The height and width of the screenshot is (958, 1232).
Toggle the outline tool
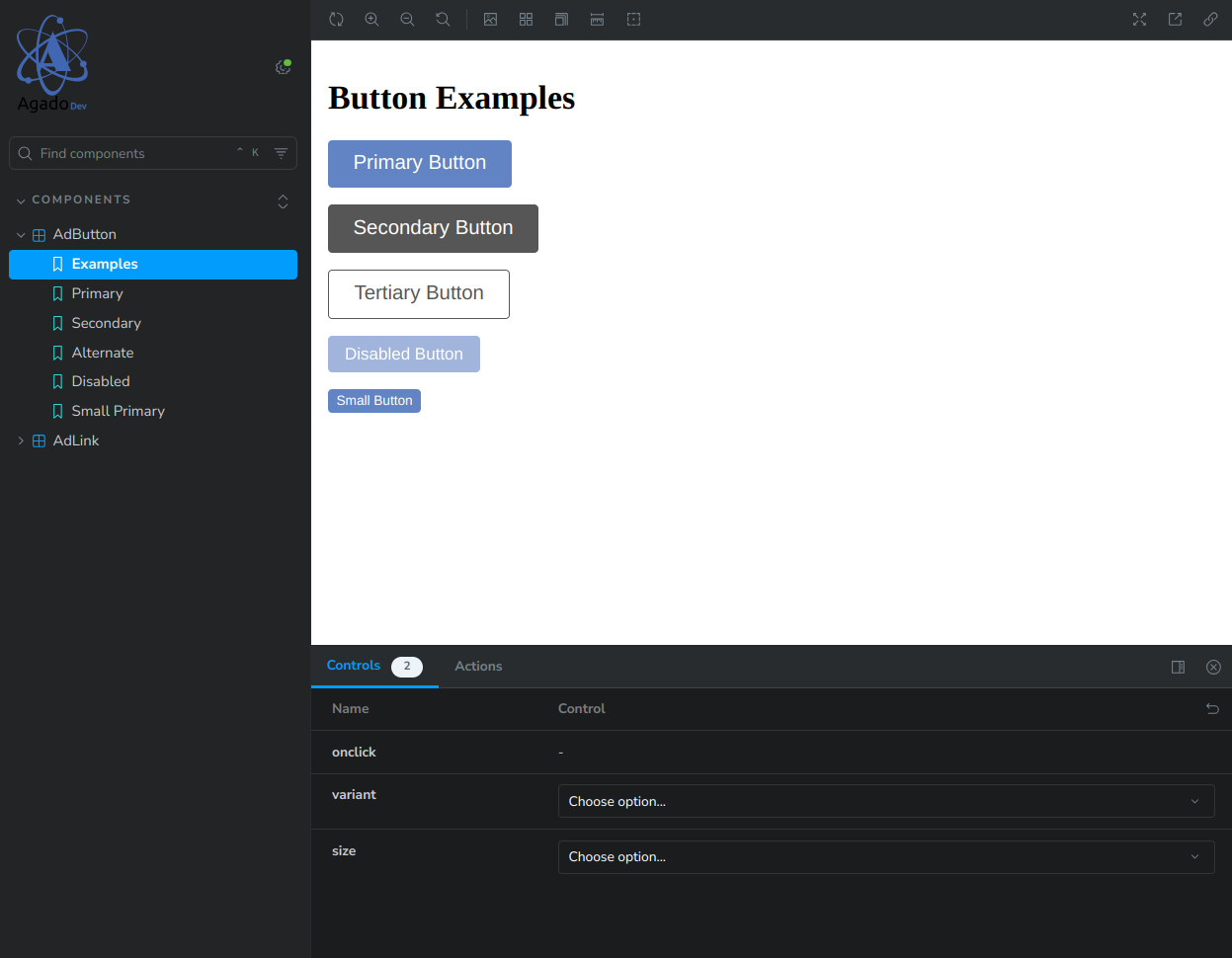[633, 19]
